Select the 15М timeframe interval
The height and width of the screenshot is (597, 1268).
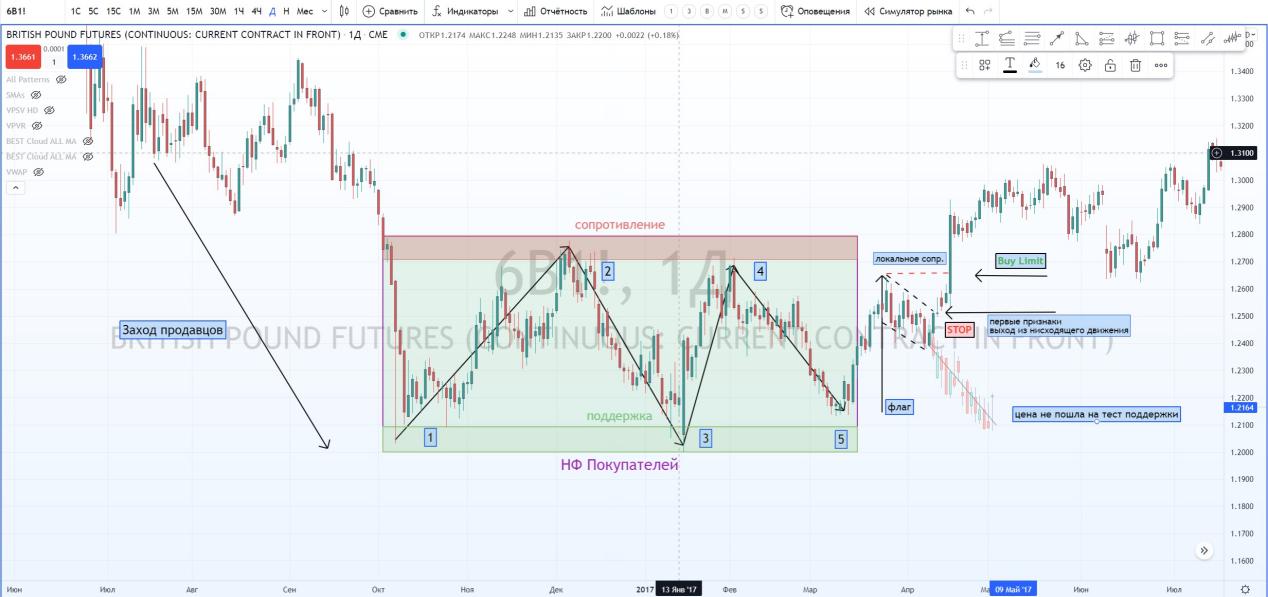pyautogui.click(x=194, y=11)
